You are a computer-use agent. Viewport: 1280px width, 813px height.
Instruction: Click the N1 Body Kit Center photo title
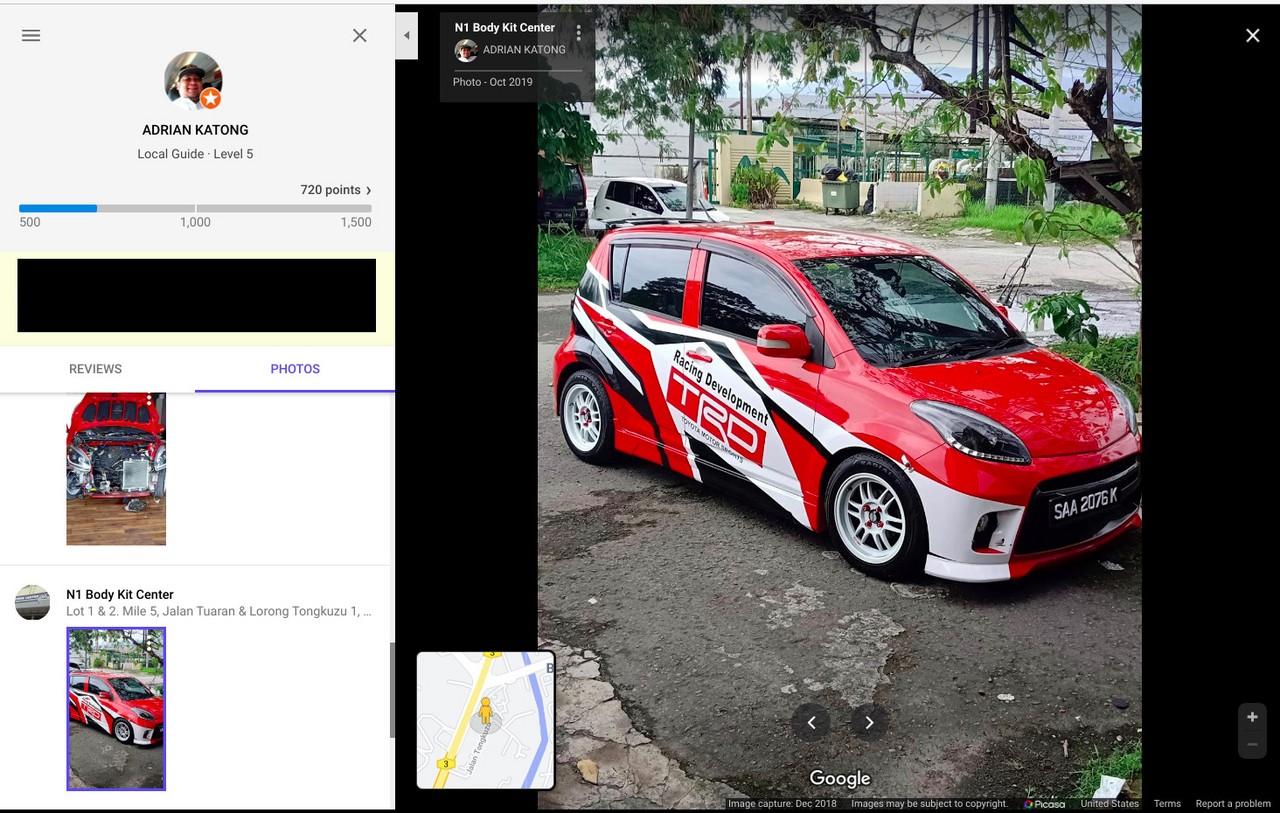tap(505, 28)
